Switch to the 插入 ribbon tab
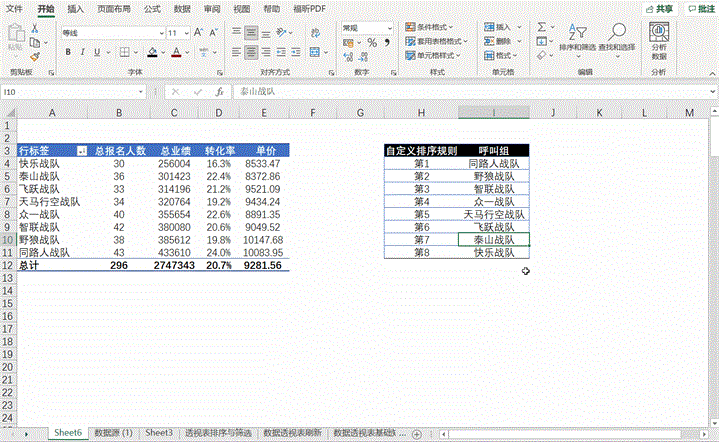 [76, 8]
